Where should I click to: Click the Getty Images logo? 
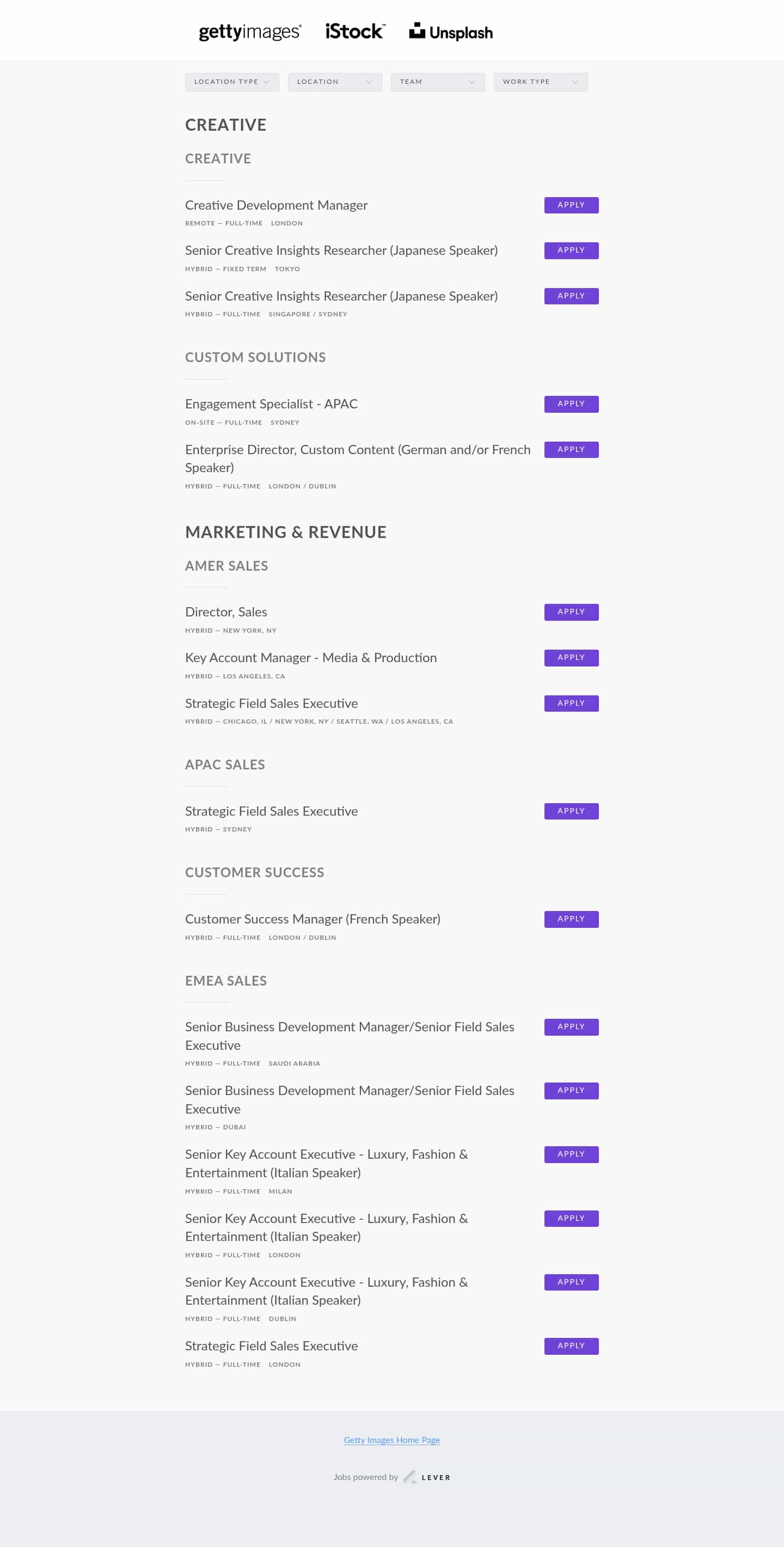(x=250, y=32)
